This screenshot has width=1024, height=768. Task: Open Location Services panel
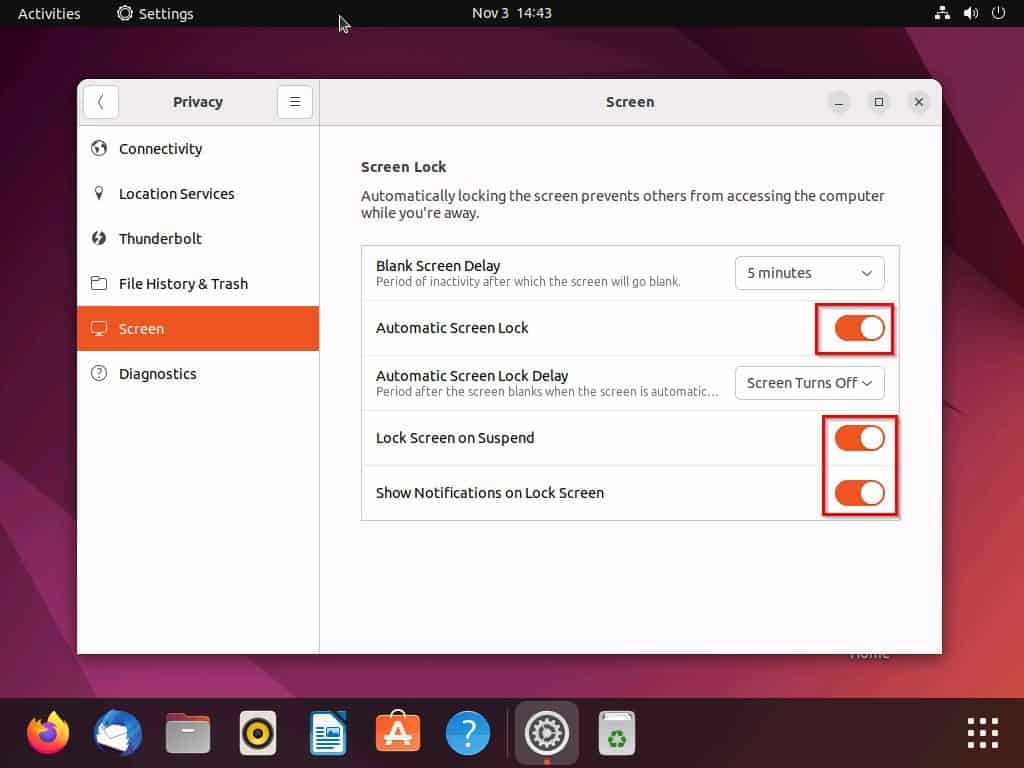(x=198, y=193)
